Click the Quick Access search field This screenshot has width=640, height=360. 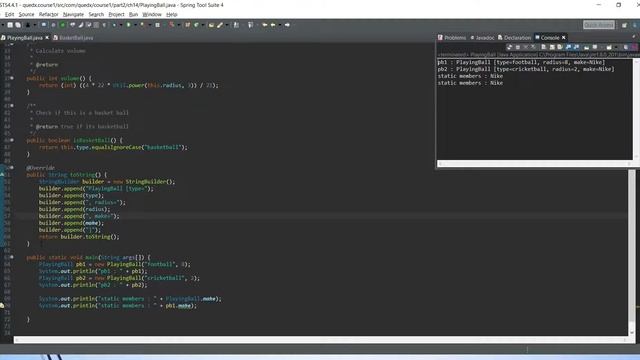tap(599, 25)
